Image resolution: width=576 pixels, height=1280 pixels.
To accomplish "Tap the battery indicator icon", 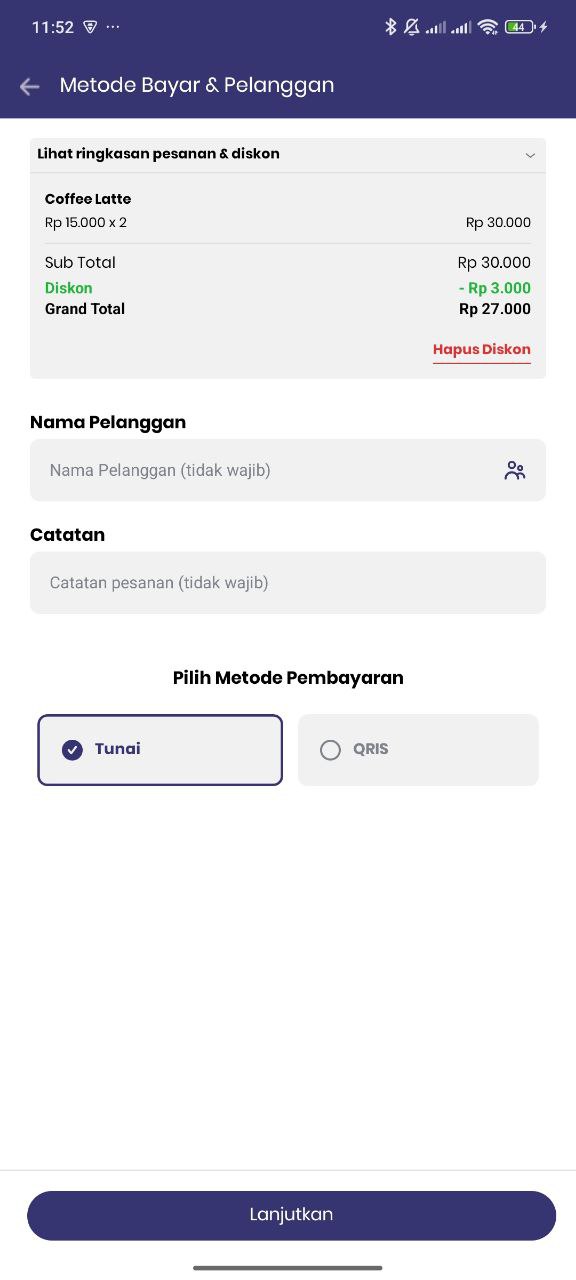I will 520,27.
